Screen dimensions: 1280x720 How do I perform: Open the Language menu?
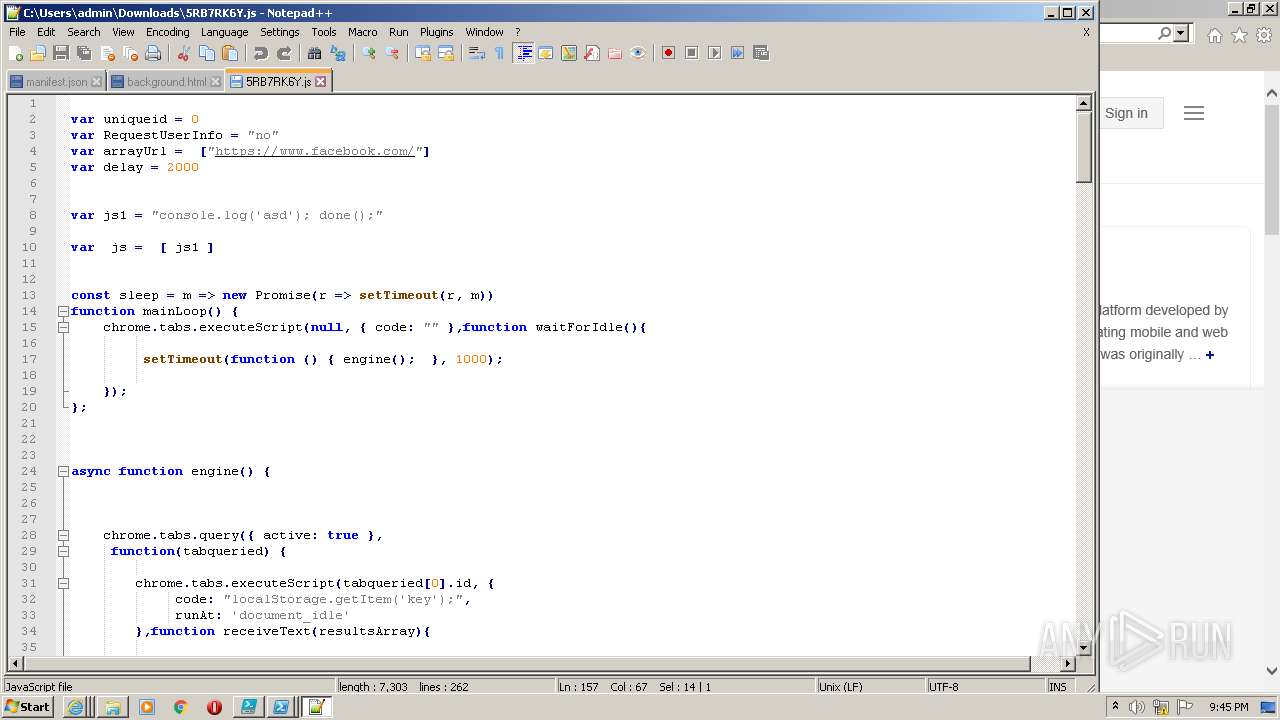pos(224,32)
